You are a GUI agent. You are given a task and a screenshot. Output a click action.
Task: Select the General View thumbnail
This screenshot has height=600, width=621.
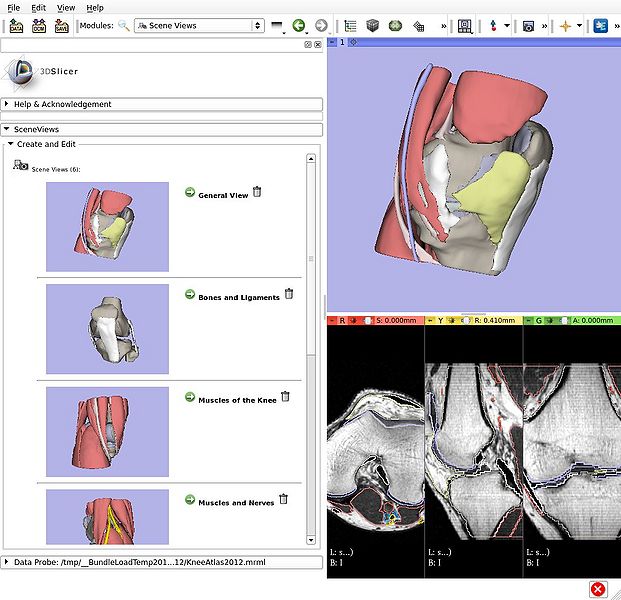tap(107, 227)
